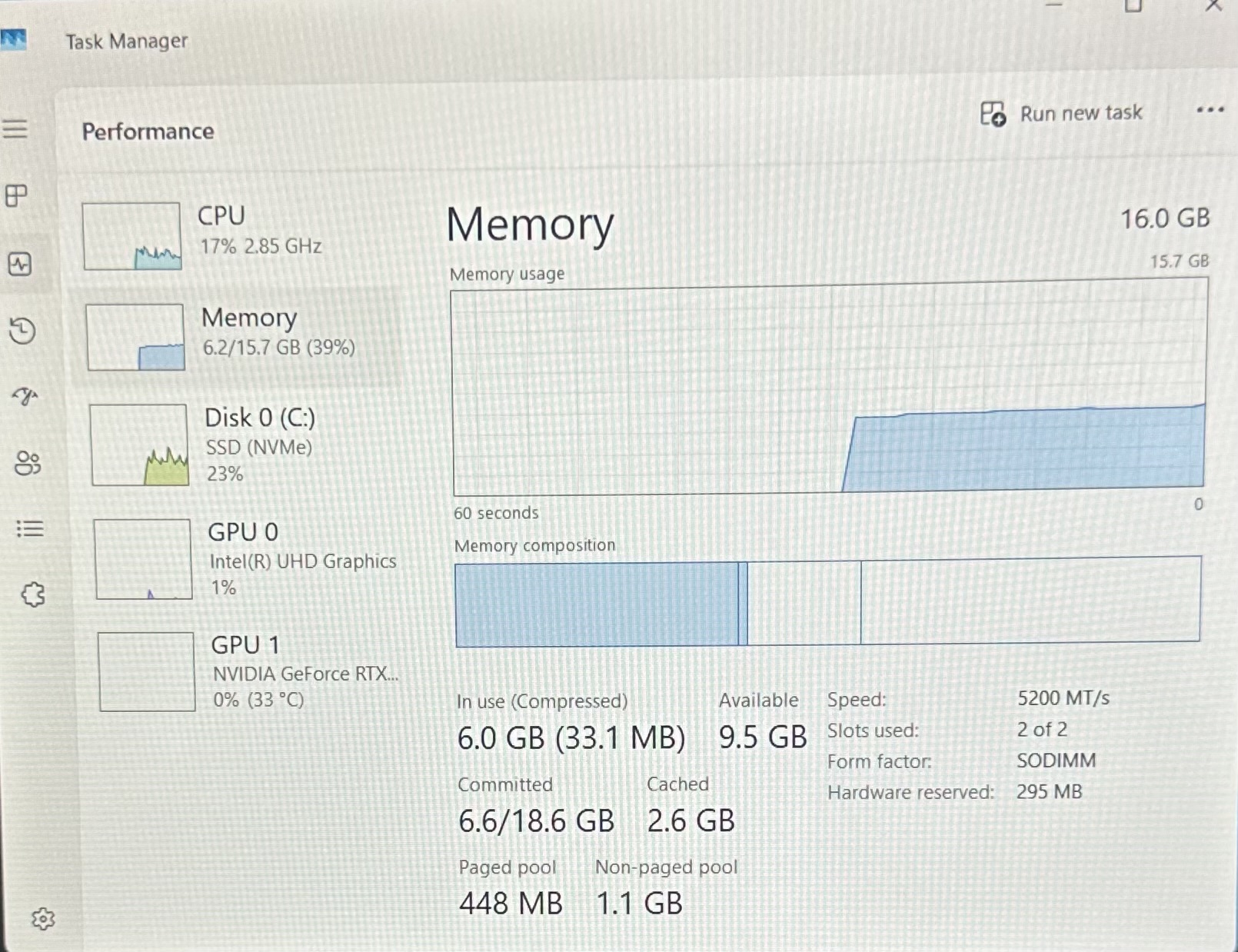Image resolution: width=1238 pixels, height=952 pixels.
Task: Open the App history icon
Action: point(22,331)
